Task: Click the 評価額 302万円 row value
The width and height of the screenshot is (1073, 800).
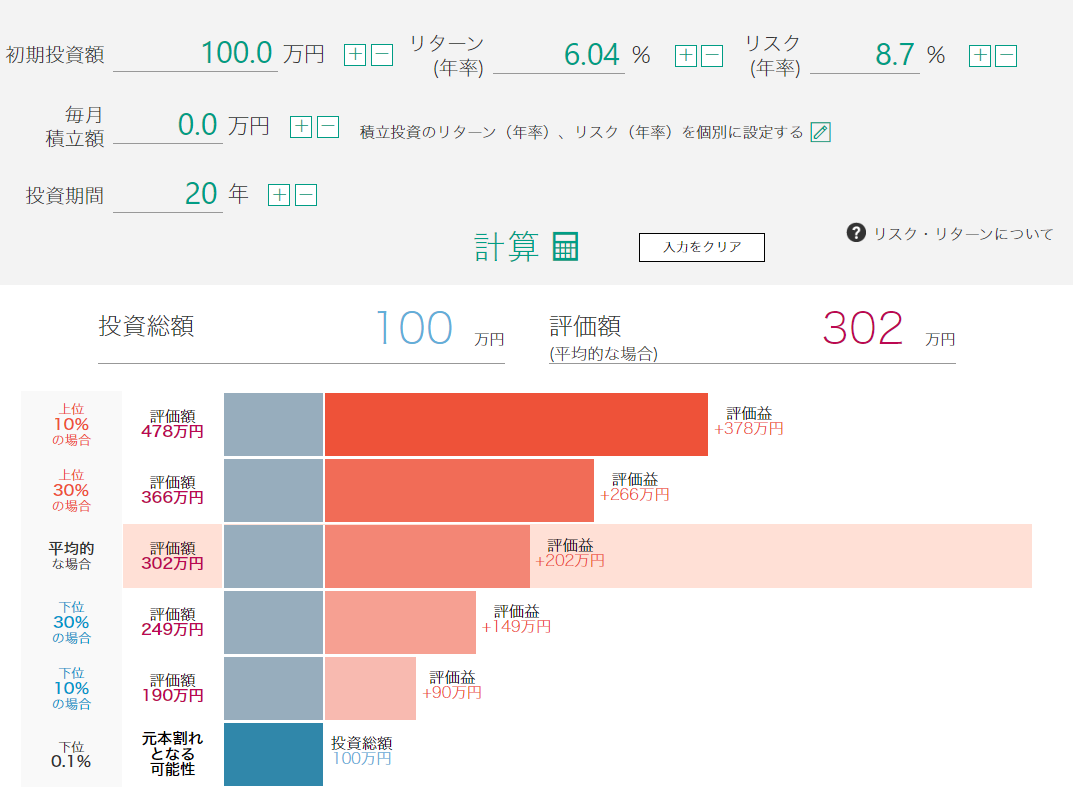Action: (x=172, y=556)
